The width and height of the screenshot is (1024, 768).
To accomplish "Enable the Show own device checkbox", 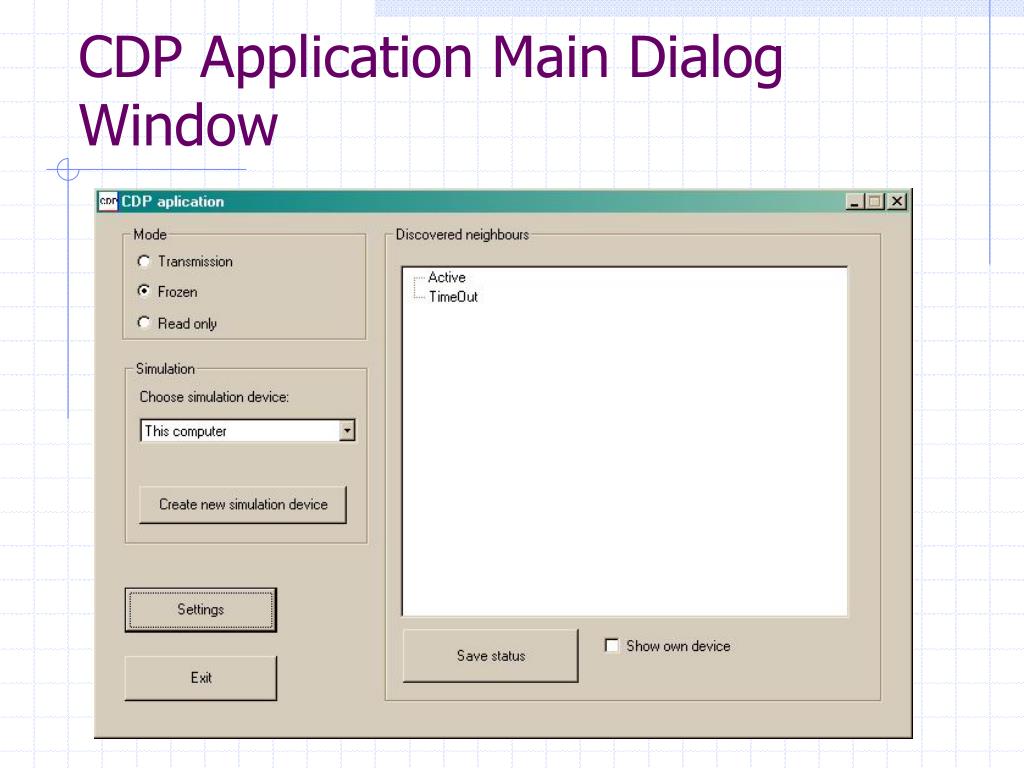I will (611, 646).
